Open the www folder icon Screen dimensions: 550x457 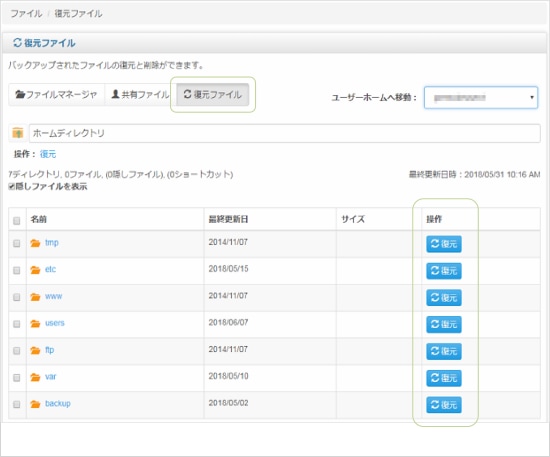pyautogui.click(x=35, y=297)
